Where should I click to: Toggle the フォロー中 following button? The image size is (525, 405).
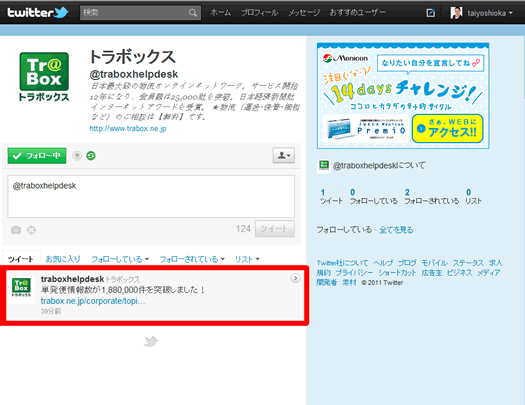tap(37, 156)
